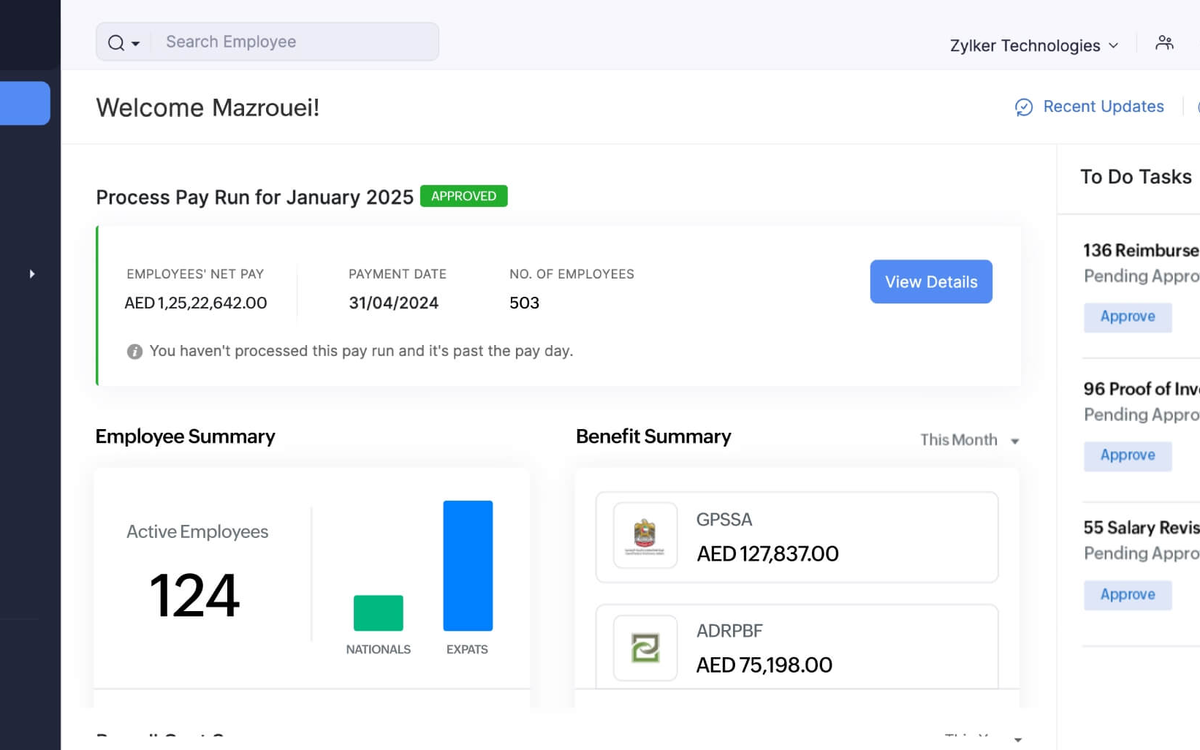Approve the 96 Proof of Investment task
The width and height of the screenshot is (1200, 750).
[1128, 455]
